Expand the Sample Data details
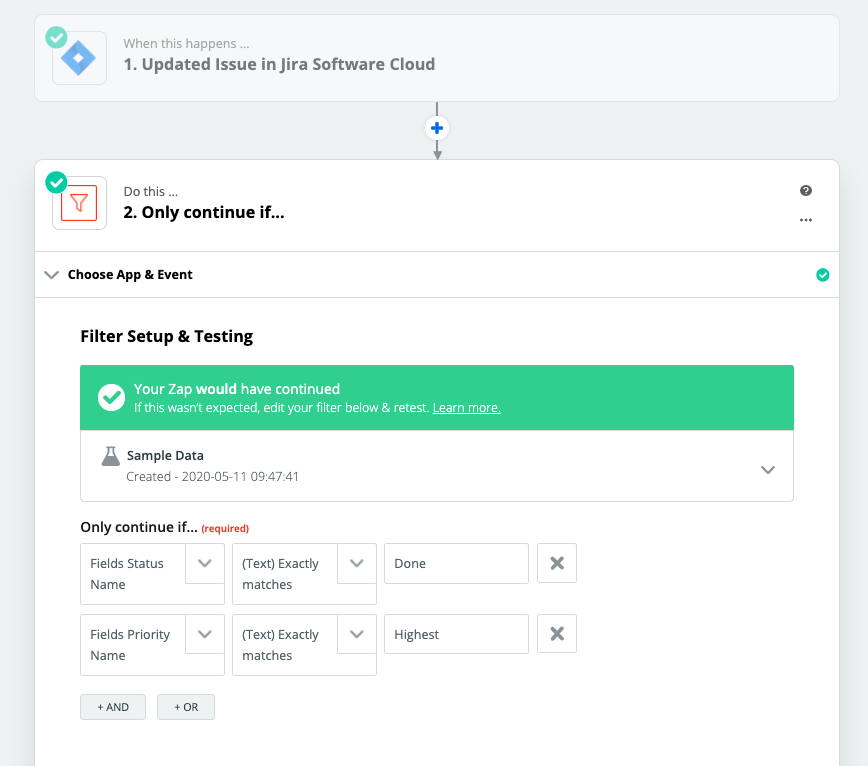Viewport: 868px width, 766px height. (x=767, y=469)
